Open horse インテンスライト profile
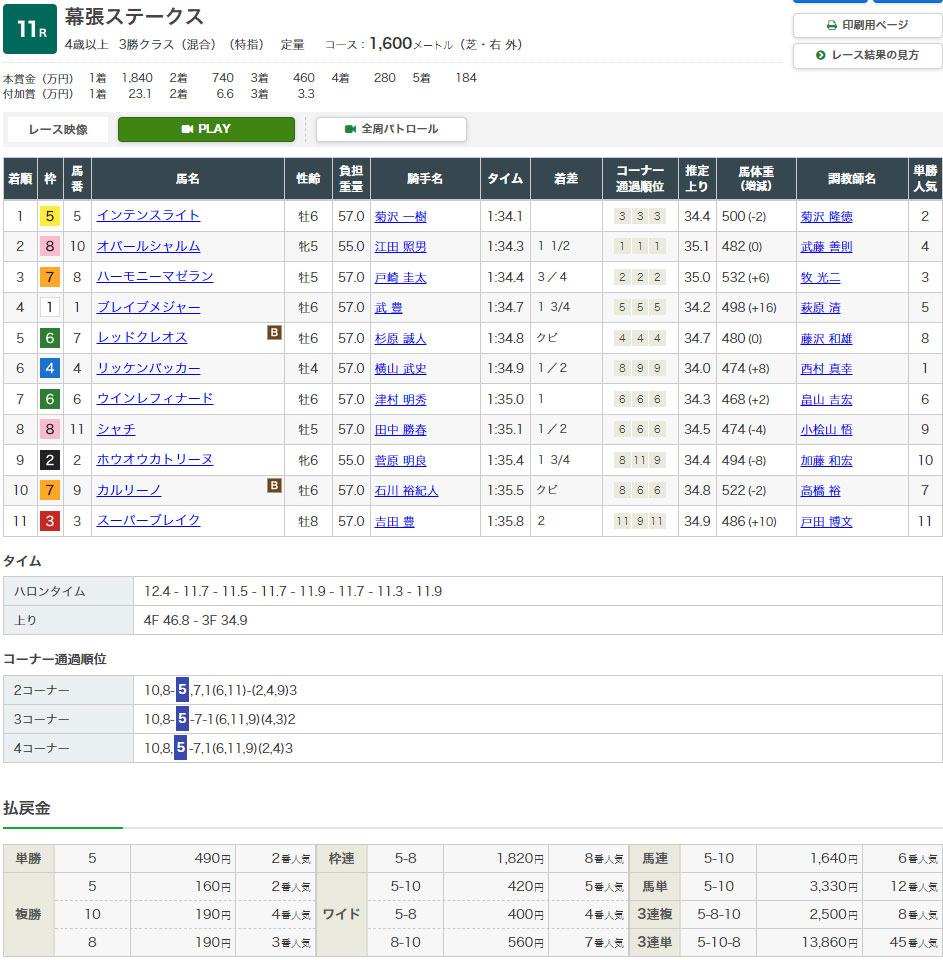 (148, 215)
